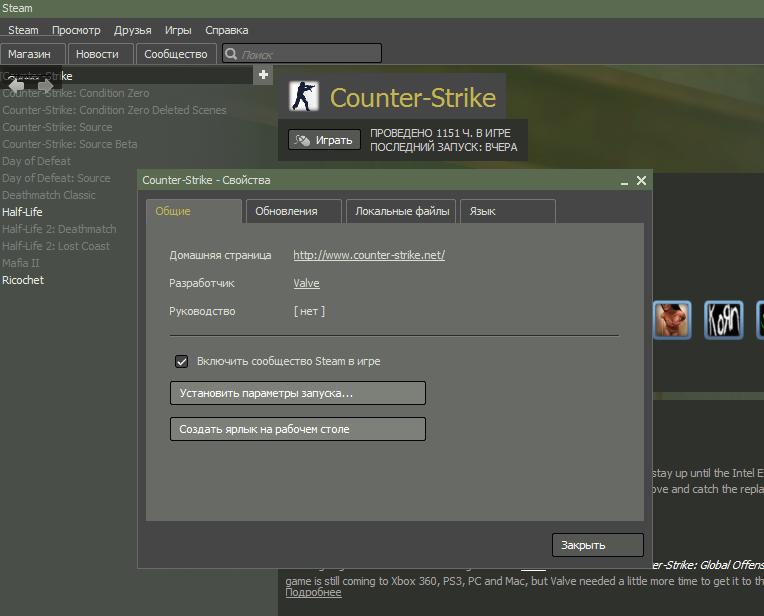Click the forward arrow in library navigation
764x616 pixels.
coord(45,86)
